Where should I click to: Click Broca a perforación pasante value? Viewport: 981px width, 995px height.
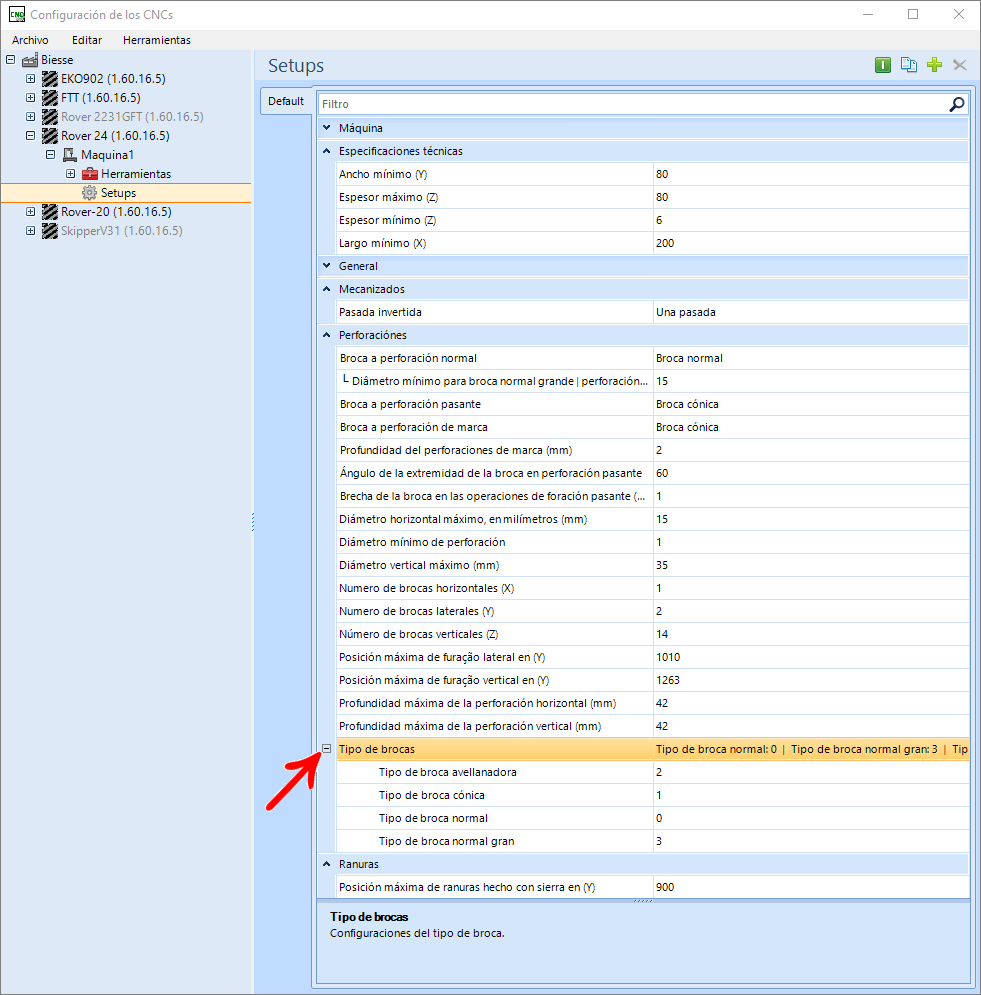811,404
